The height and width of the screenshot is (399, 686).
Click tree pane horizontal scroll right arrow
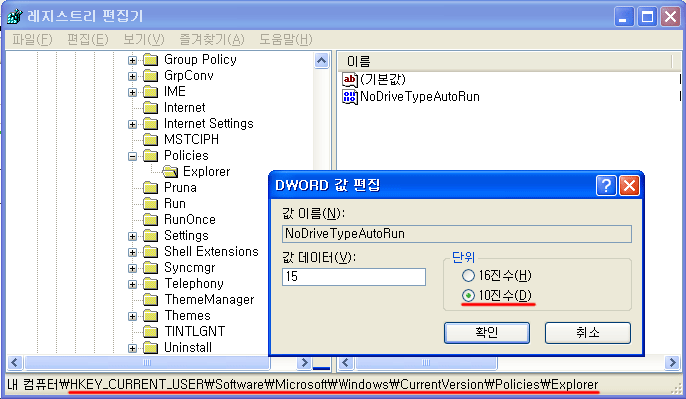coord(303,363)
